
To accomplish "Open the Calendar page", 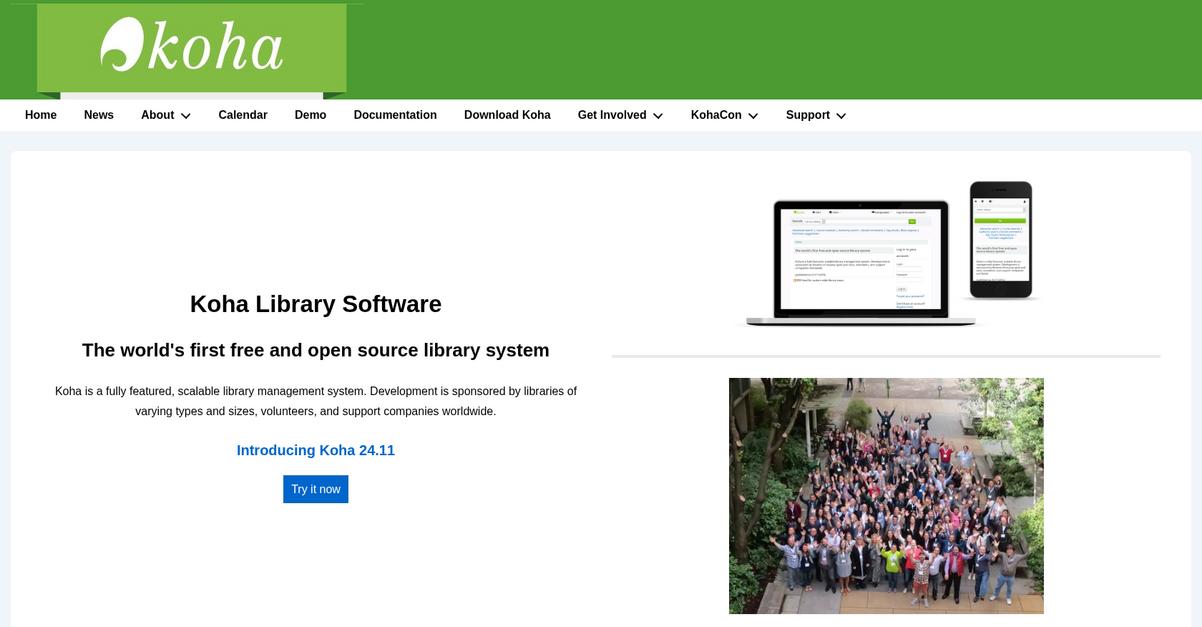I will click(243, 115).
